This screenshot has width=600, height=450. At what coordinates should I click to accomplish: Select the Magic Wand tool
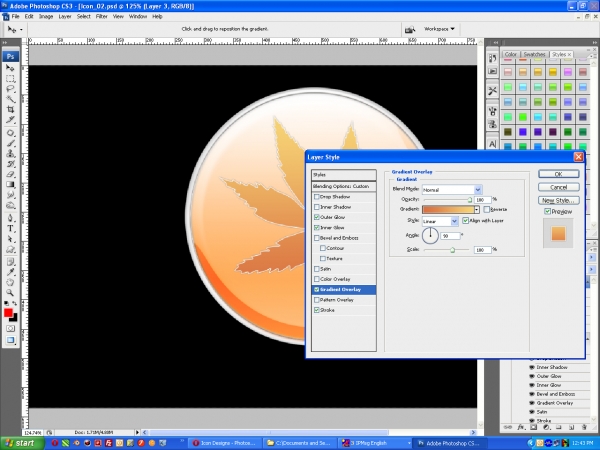click(10, 99)
